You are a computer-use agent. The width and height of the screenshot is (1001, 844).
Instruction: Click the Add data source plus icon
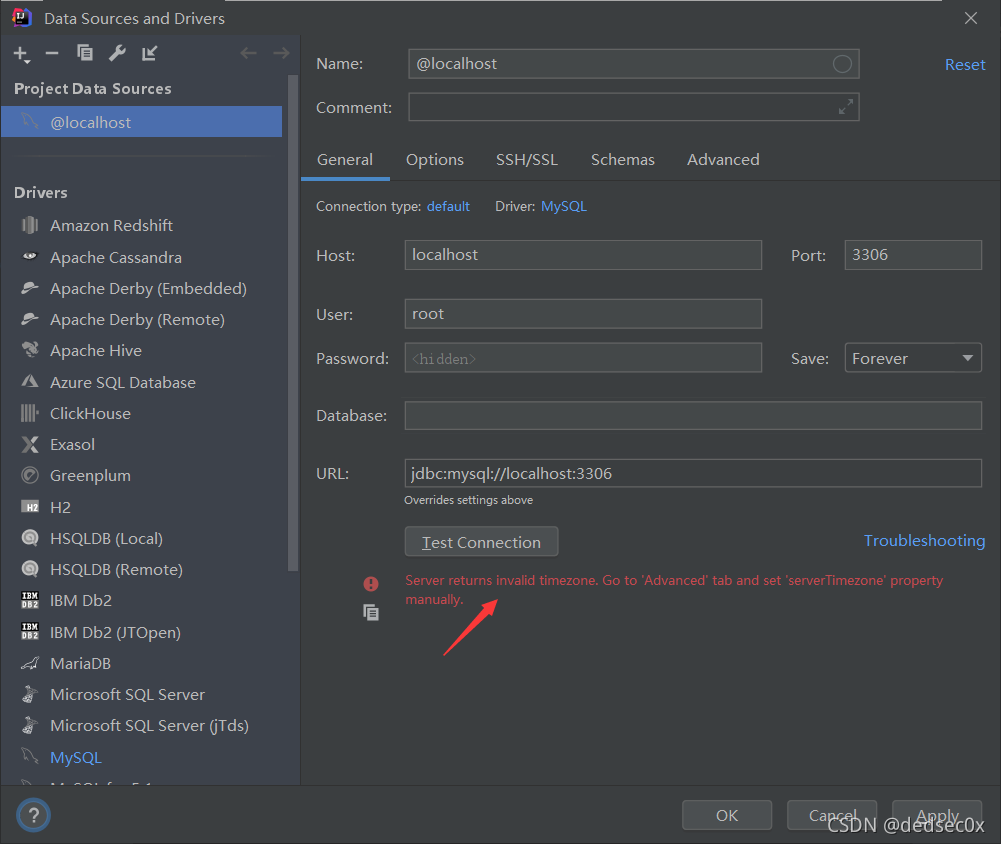[21, 54]
